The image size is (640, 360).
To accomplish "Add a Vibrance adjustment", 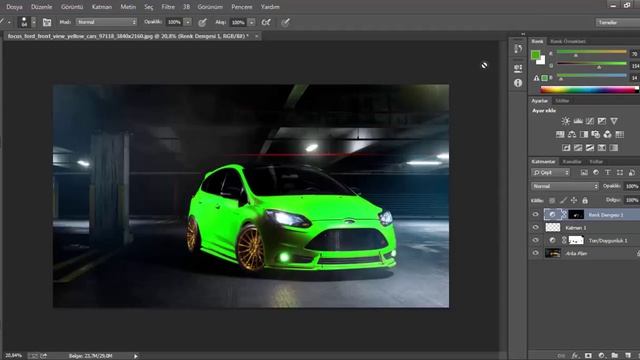I will (x=614, y=121).
